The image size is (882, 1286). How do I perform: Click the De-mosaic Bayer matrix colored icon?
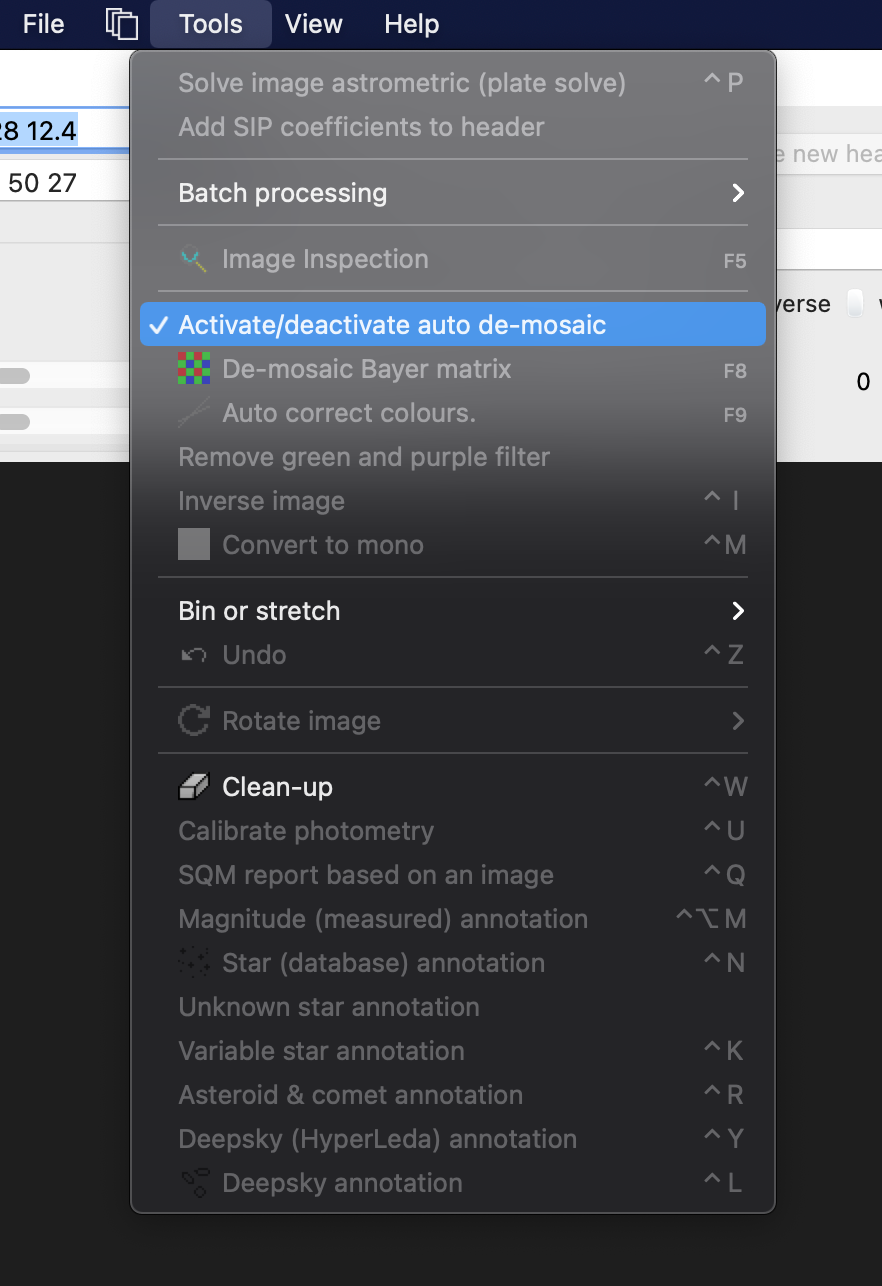(x=194, y=369)
